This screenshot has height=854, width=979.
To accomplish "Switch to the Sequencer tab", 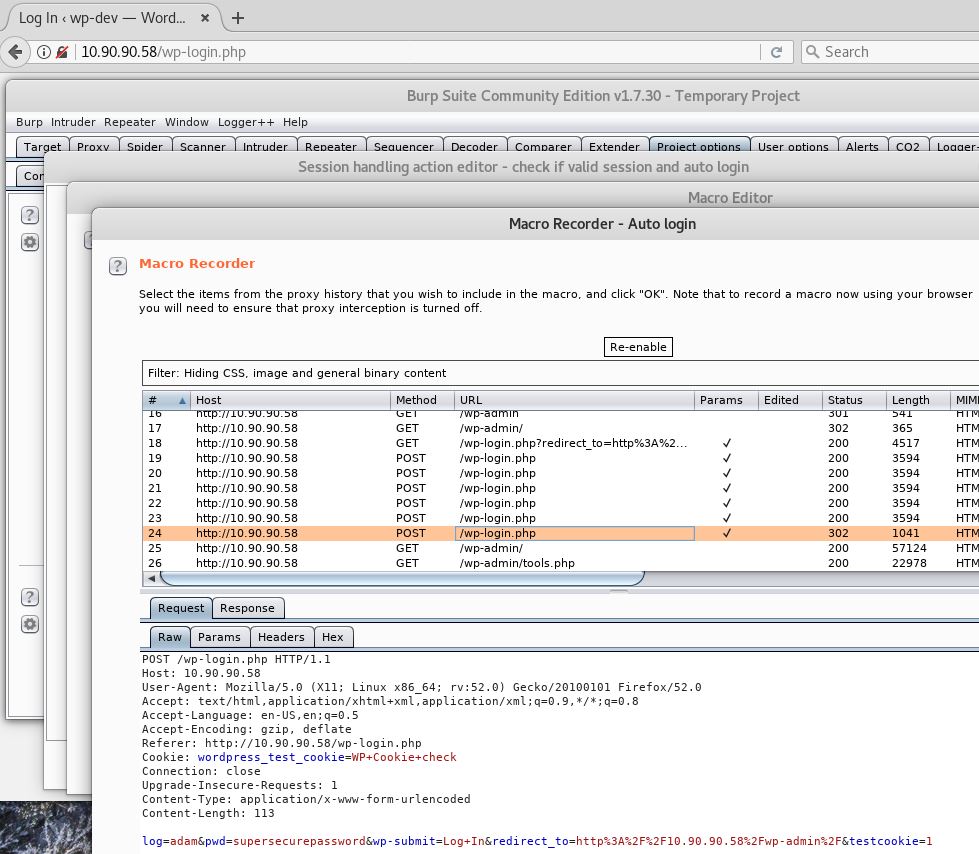I will (404, 146).
